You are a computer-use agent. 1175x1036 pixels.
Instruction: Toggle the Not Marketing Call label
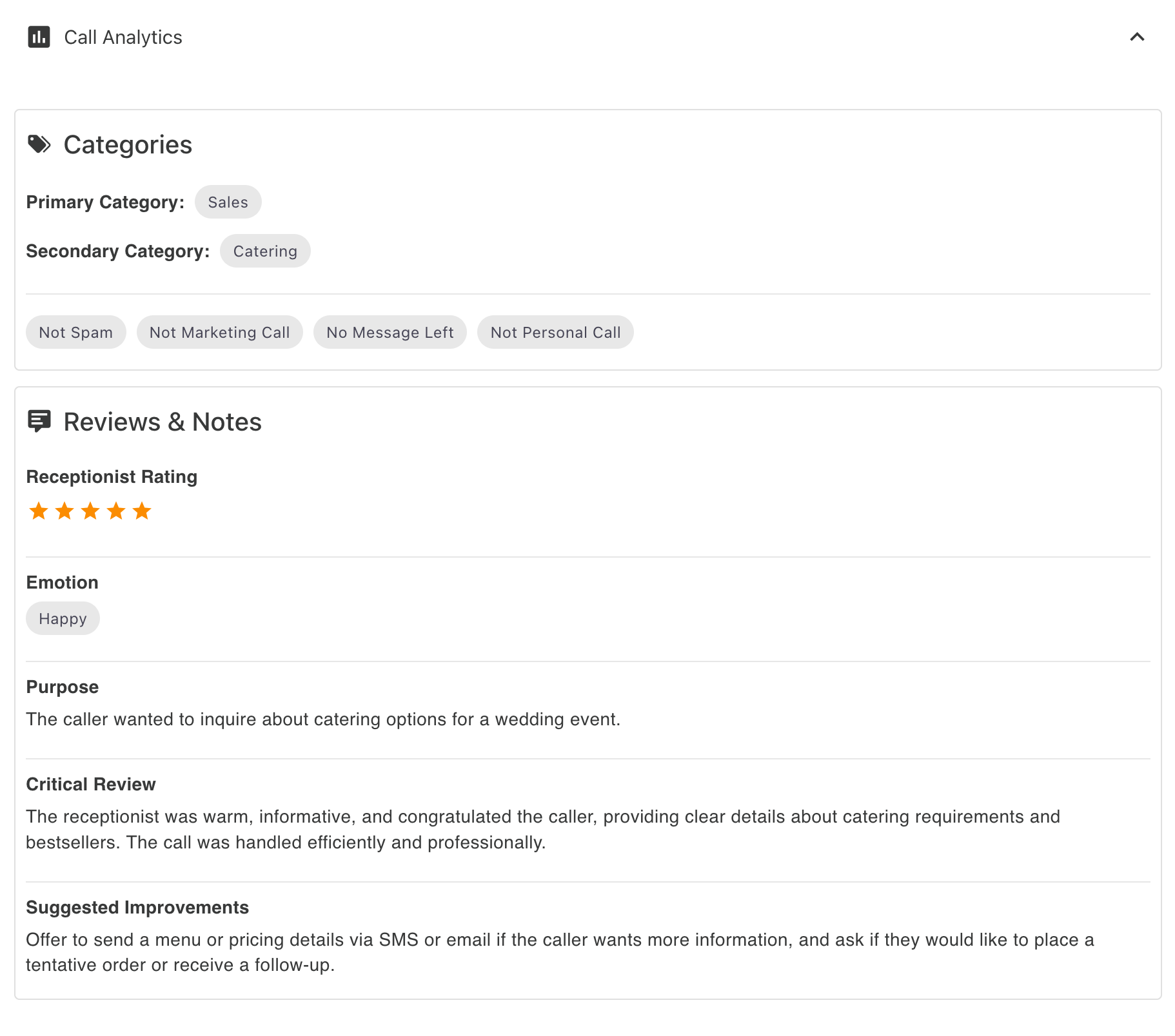(219, 332)
